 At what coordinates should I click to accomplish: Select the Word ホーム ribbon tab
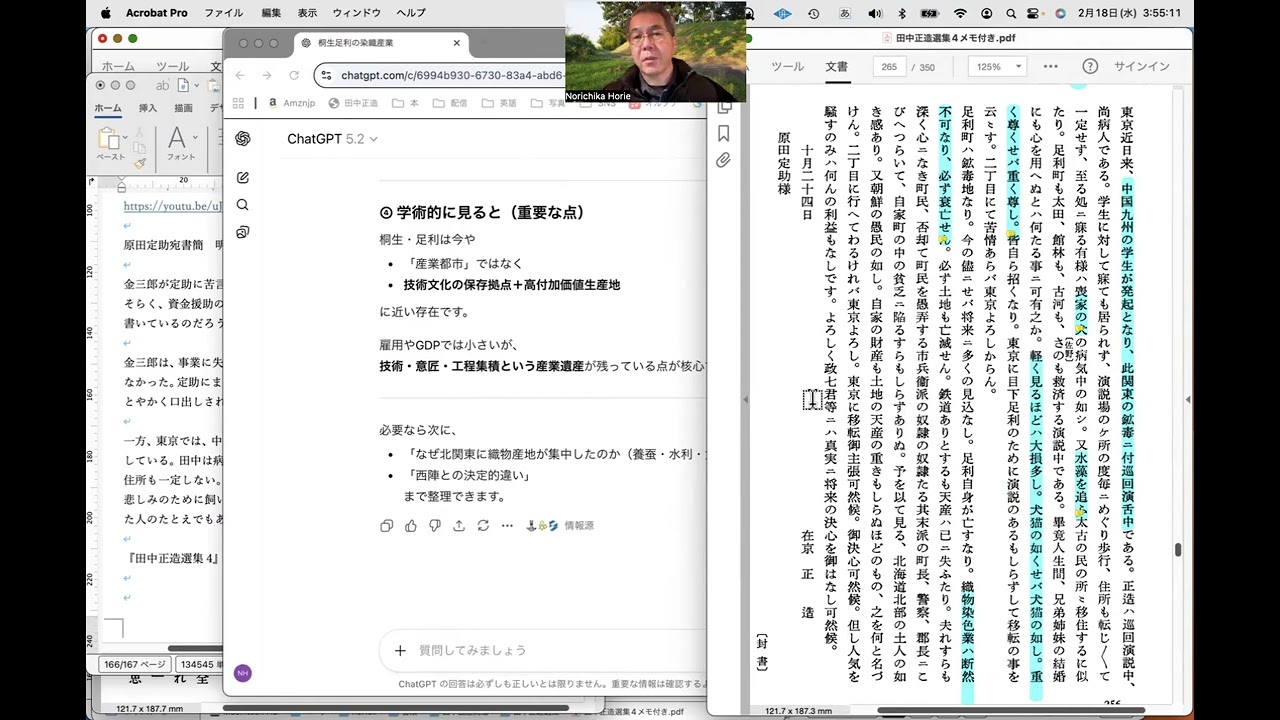108,107
